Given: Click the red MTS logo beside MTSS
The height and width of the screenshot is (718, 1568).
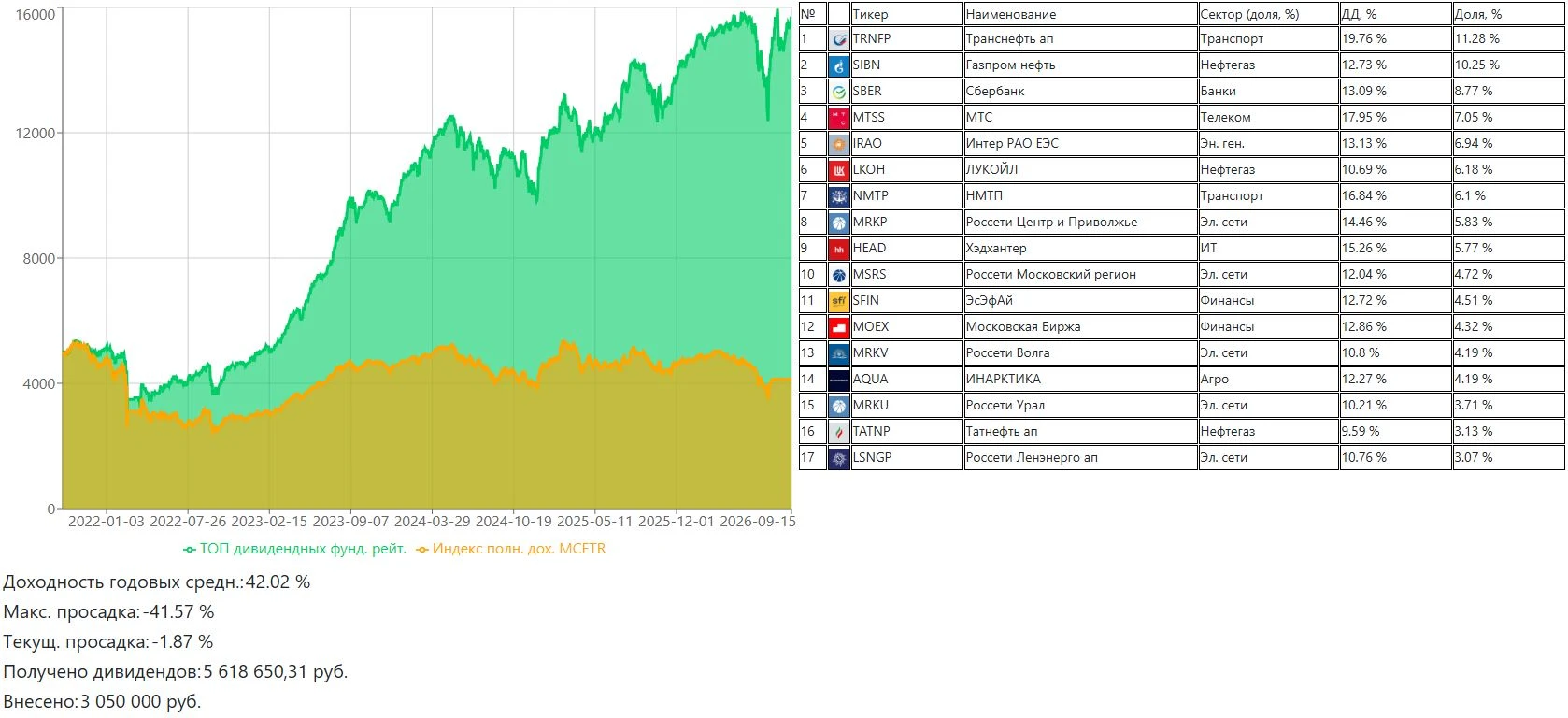Looking at the screenshot, I should point(838,118).
